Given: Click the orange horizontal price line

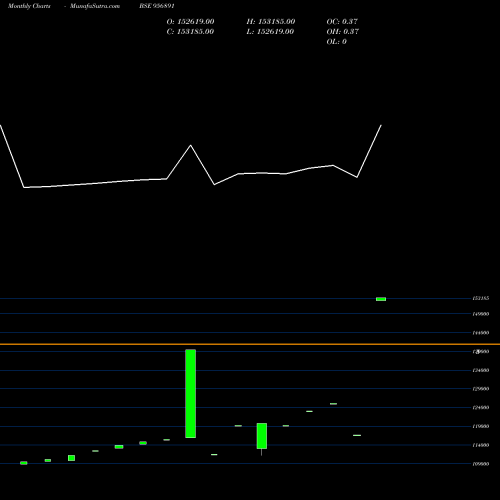Looking at the screenshot, I should tap(250, 344).
